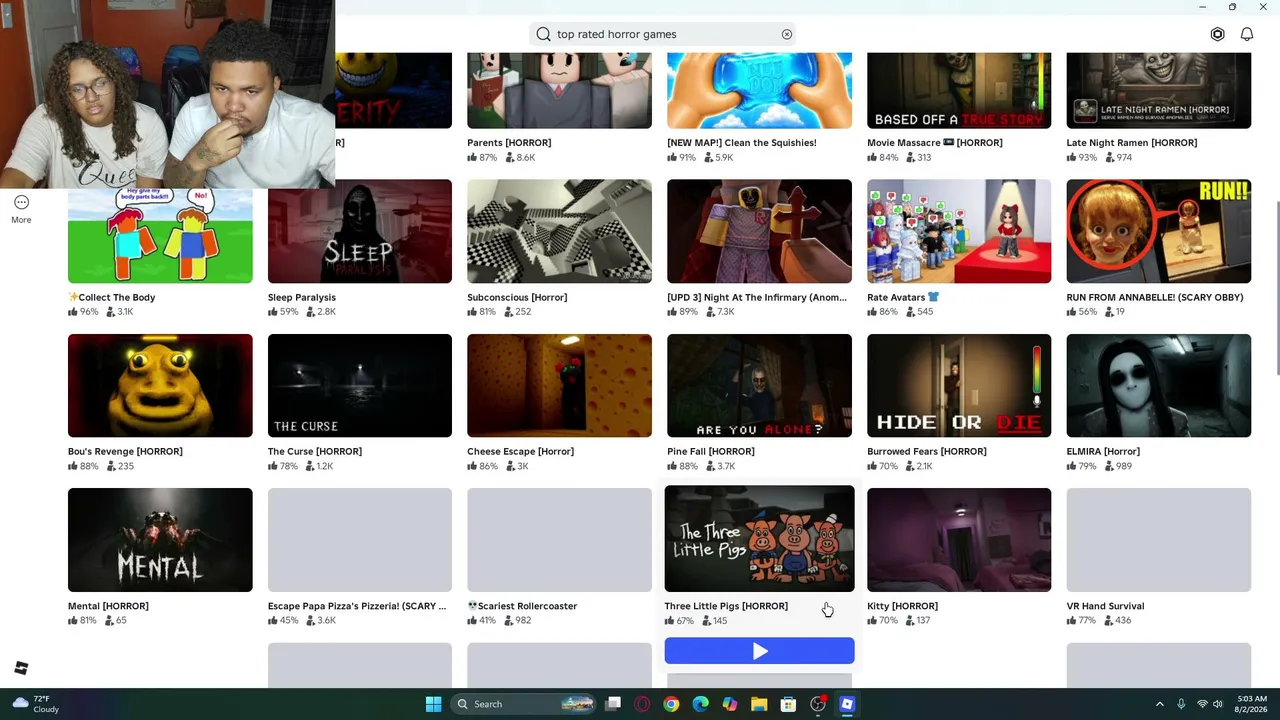The height and width of the screenshot is (720, 1280).
Task: Click the '[NEW MAP!] Clean the Squishies!' title
Action: pos(742,143)
